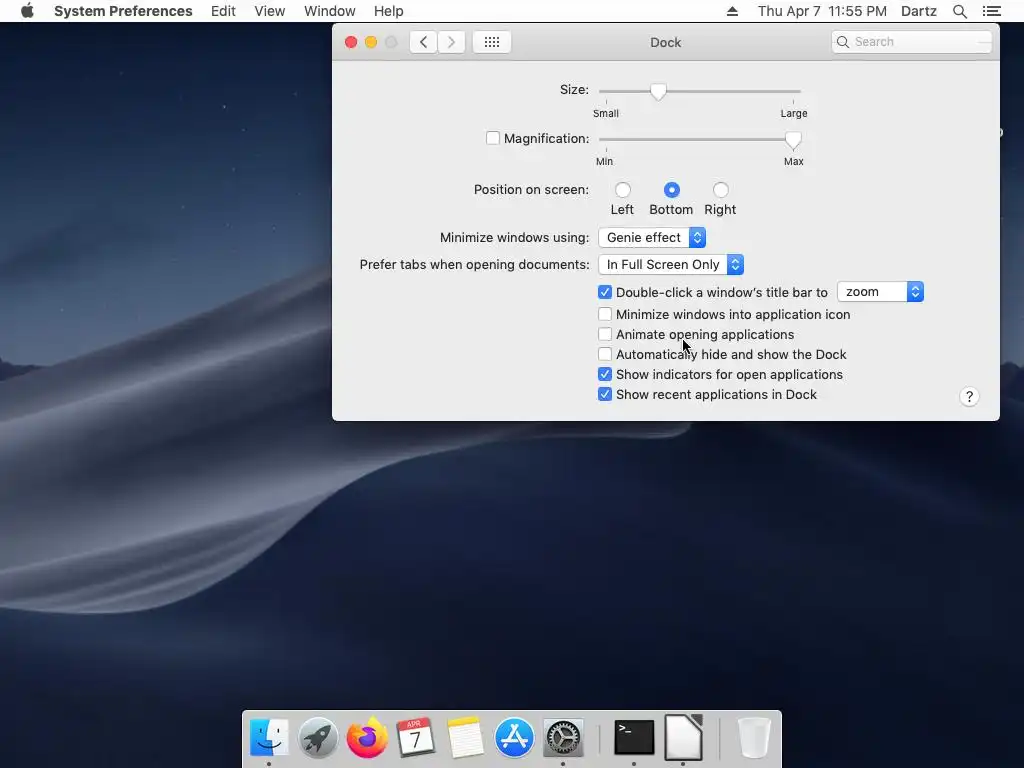Image resolution: width=1024 pixels, height=768 pixels.
Task: Open blank document icon in Dock
Action: tap(683, 738)
